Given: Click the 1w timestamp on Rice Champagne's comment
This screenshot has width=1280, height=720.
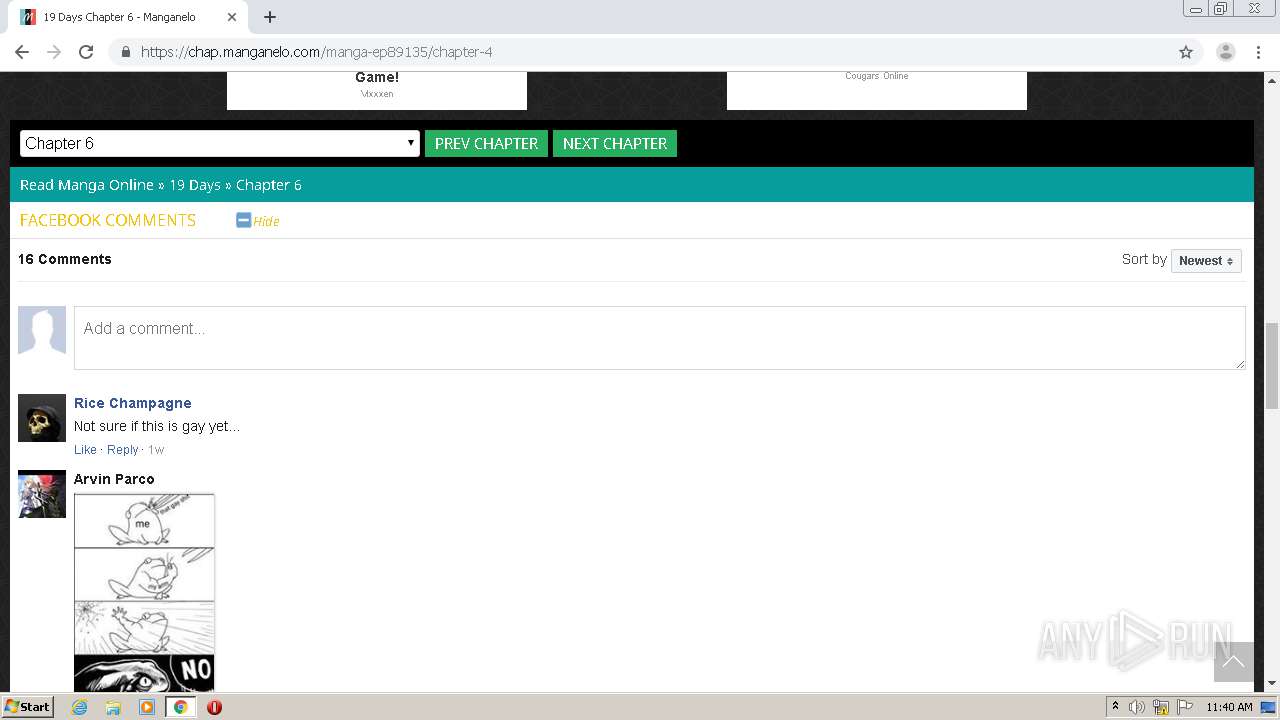Looking at the screenshot, I should click(x=156, y=450).
